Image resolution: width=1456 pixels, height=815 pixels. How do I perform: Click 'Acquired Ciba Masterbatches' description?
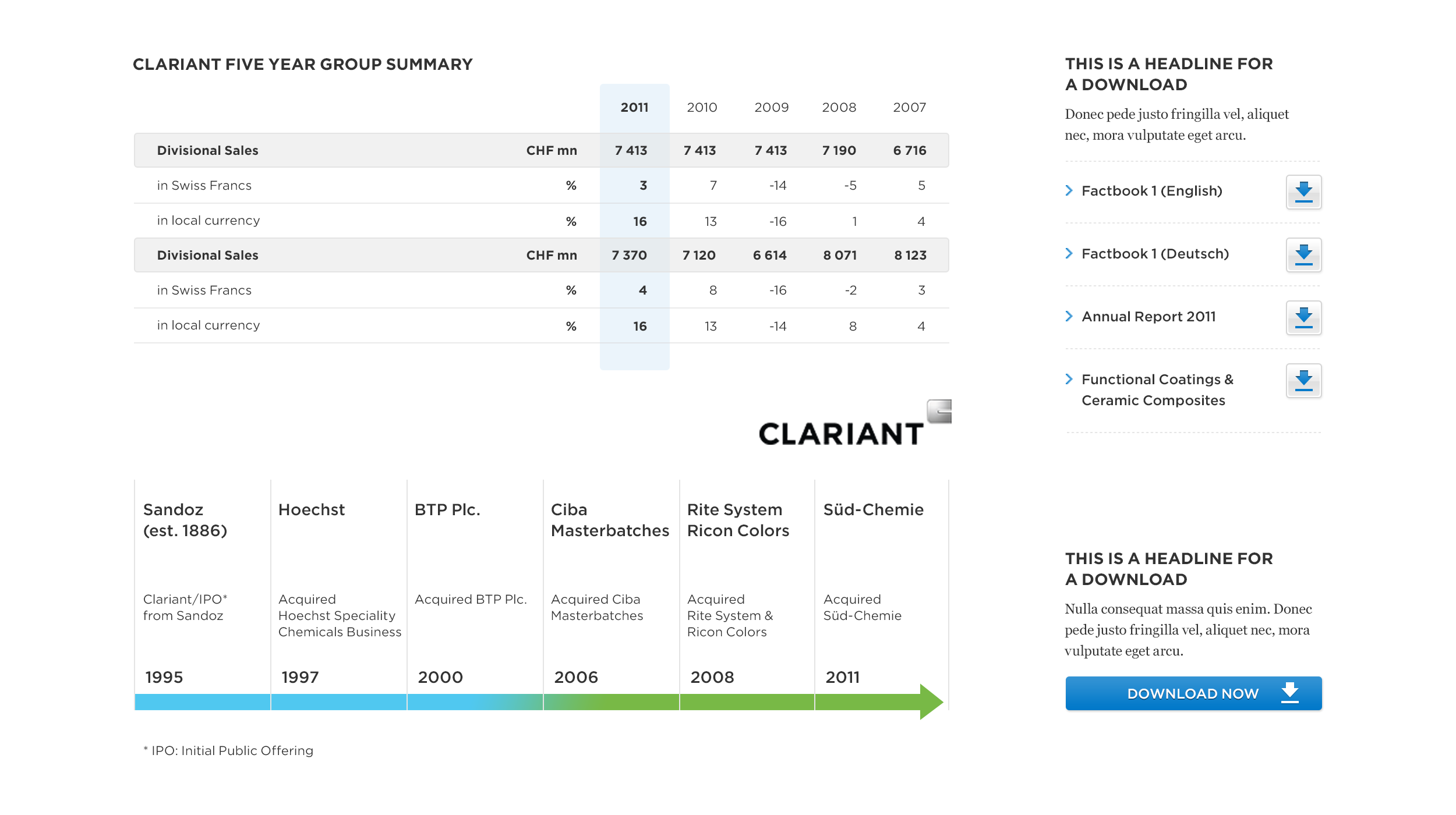click(x=597, y=607)
